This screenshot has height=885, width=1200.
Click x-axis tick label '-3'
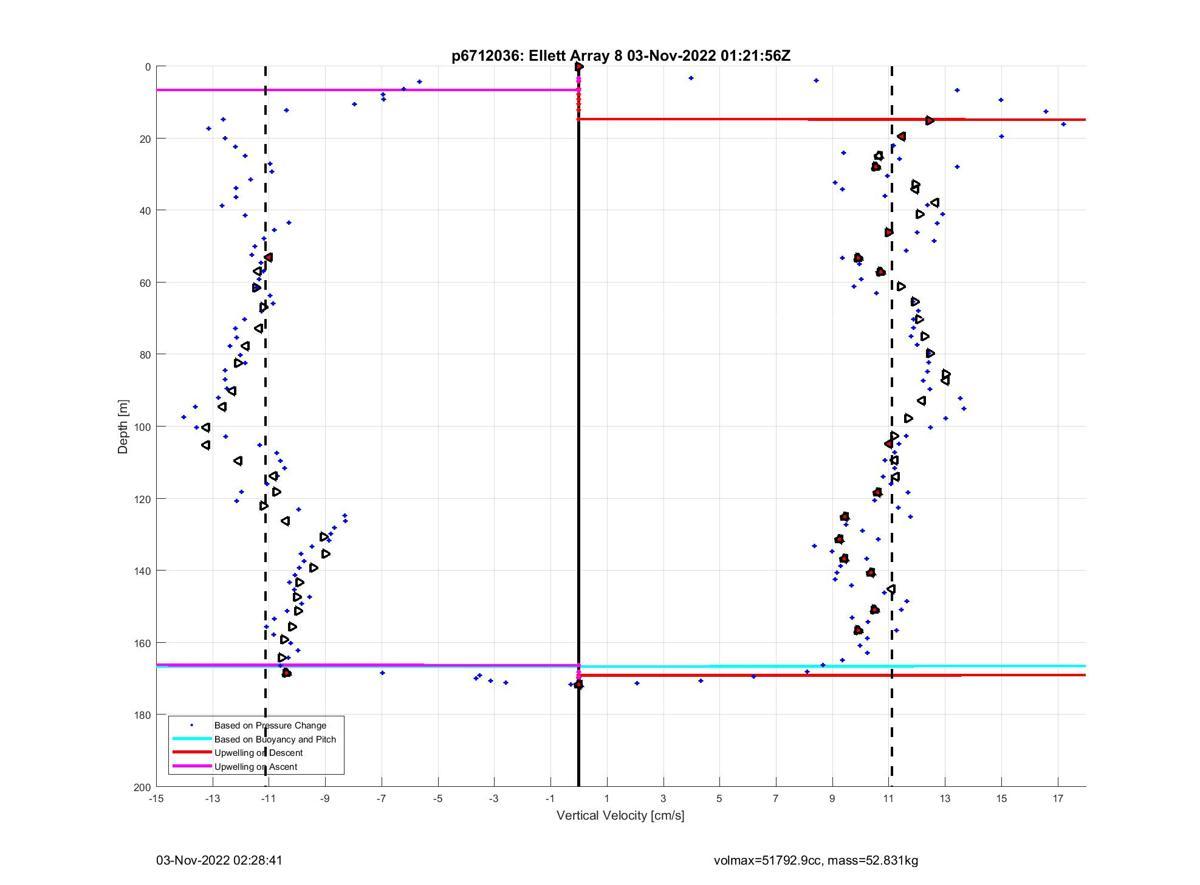point(493,798)
